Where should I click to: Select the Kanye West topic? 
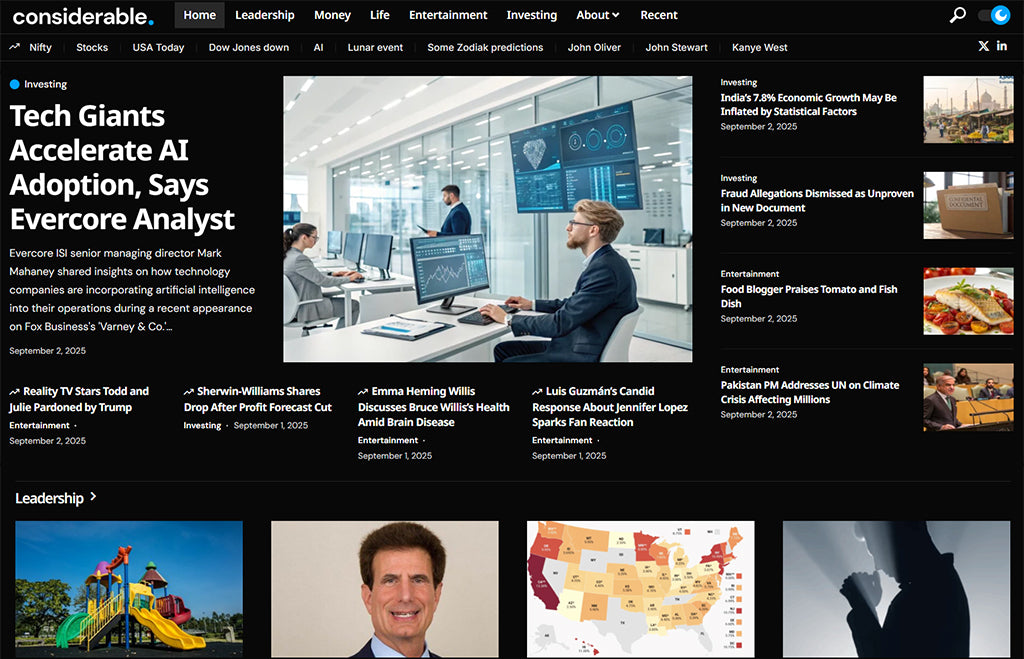pos(760,47)
